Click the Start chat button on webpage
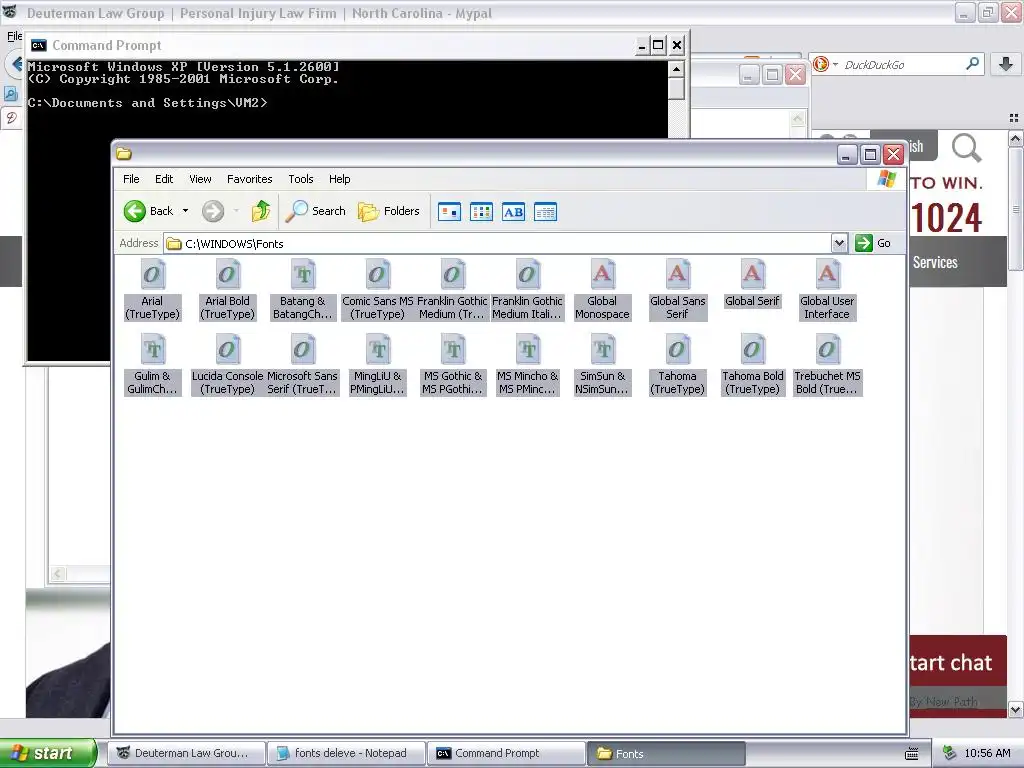 click(x=958, y=662)
